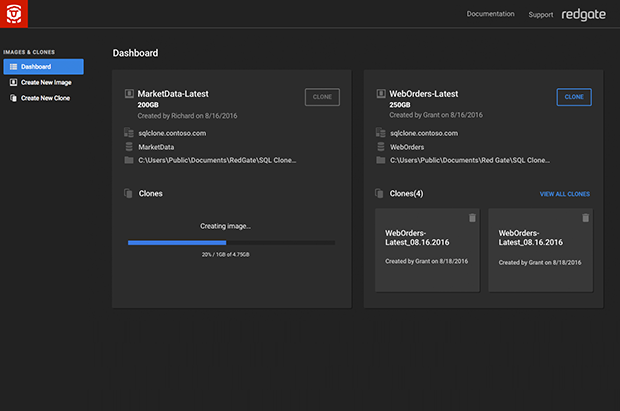Click the Dashboard grid icon

point(13,66)
